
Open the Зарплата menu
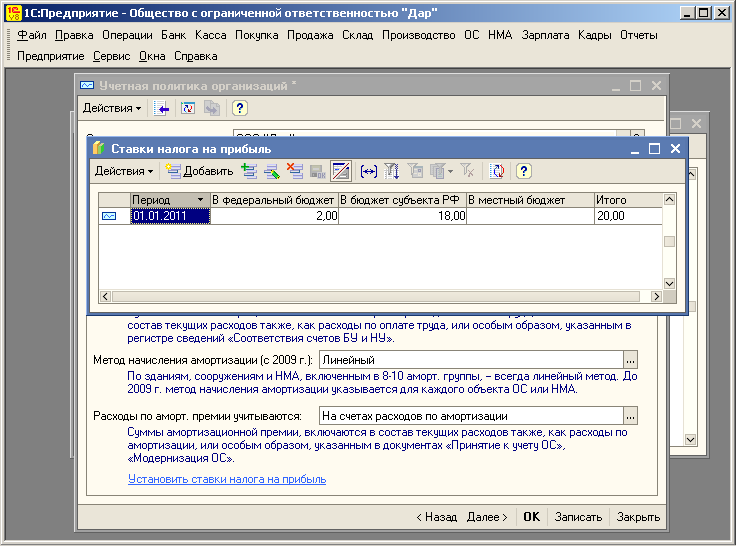click(x=545, y=35)
